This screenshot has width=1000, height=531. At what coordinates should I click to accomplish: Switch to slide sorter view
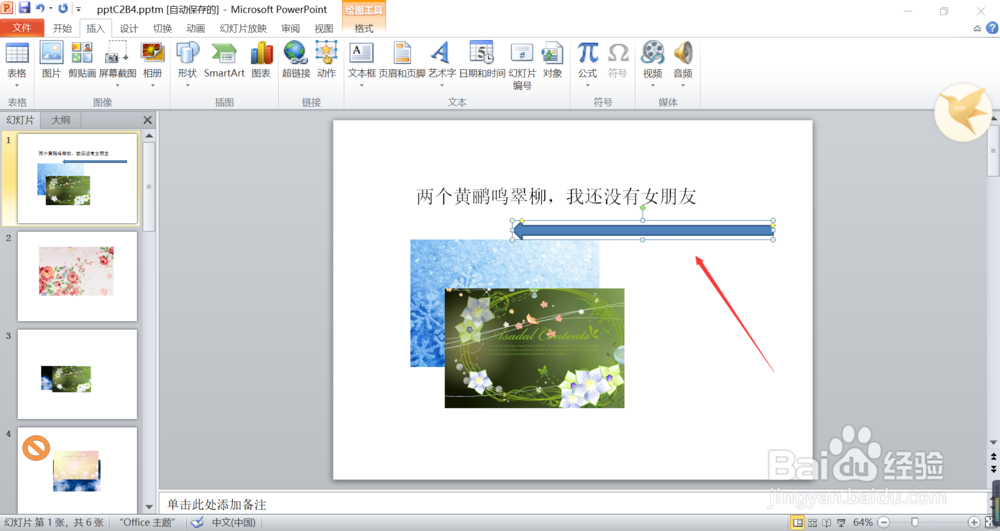(812, 522)
